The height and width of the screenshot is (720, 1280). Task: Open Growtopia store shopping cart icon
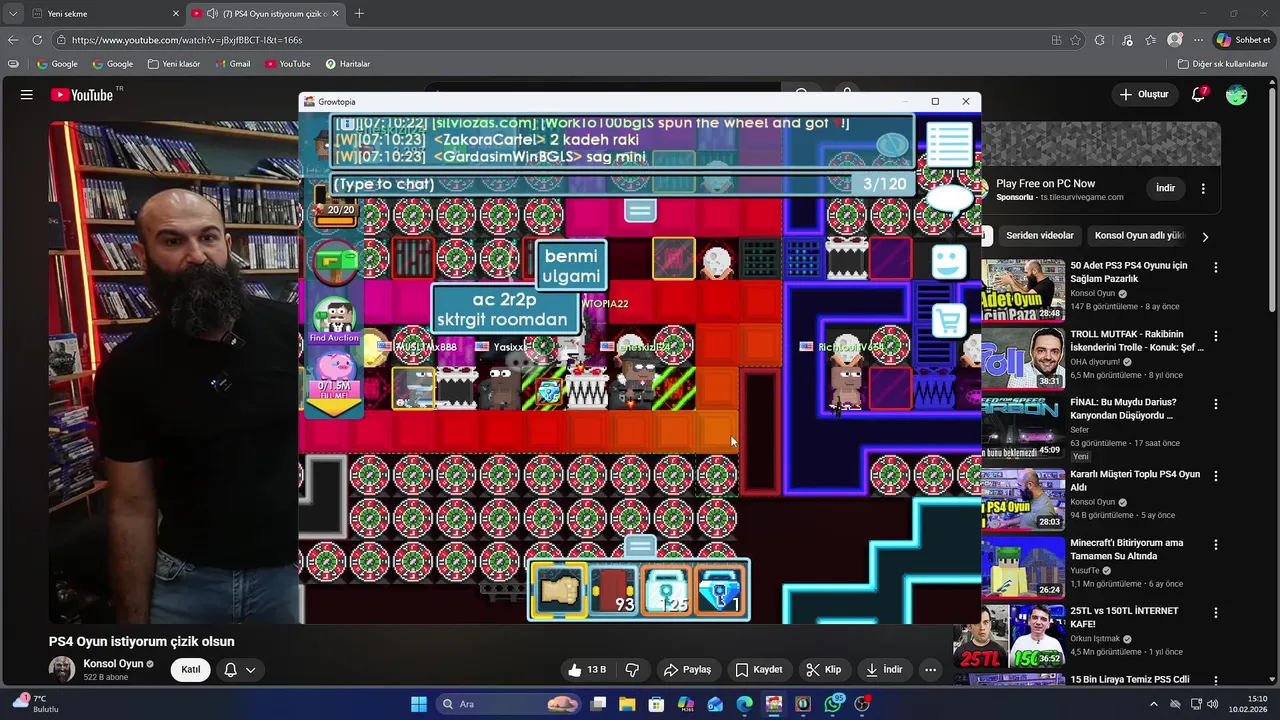[948, 322]
